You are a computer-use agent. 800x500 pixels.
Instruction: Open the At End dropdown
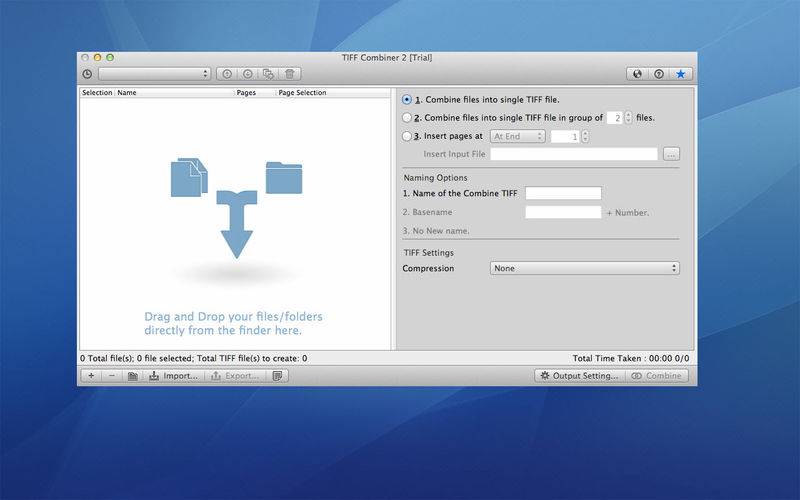click(518, 136)
